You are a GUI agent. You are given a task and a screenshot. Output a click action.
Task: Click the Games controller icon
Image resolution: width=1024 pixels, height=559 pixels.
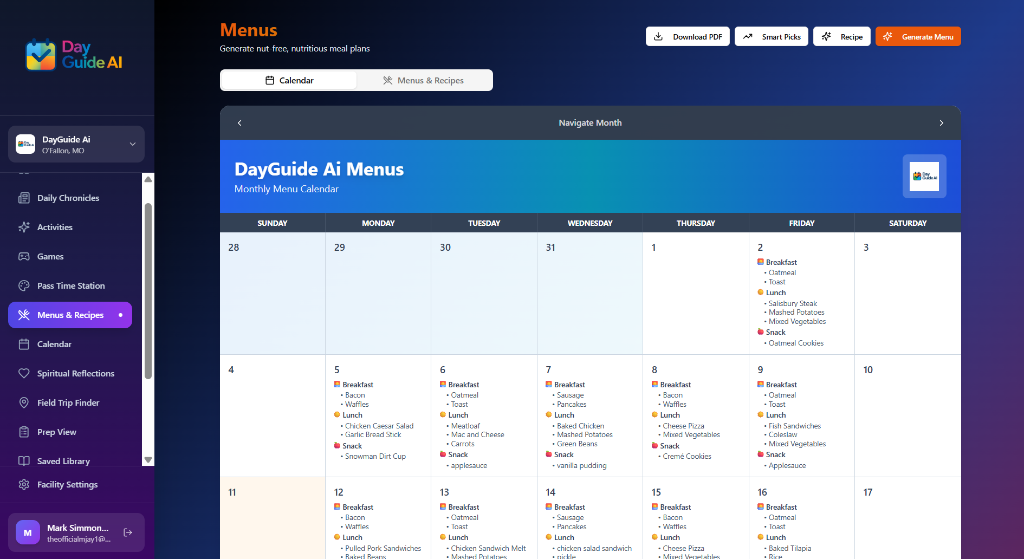24,257
